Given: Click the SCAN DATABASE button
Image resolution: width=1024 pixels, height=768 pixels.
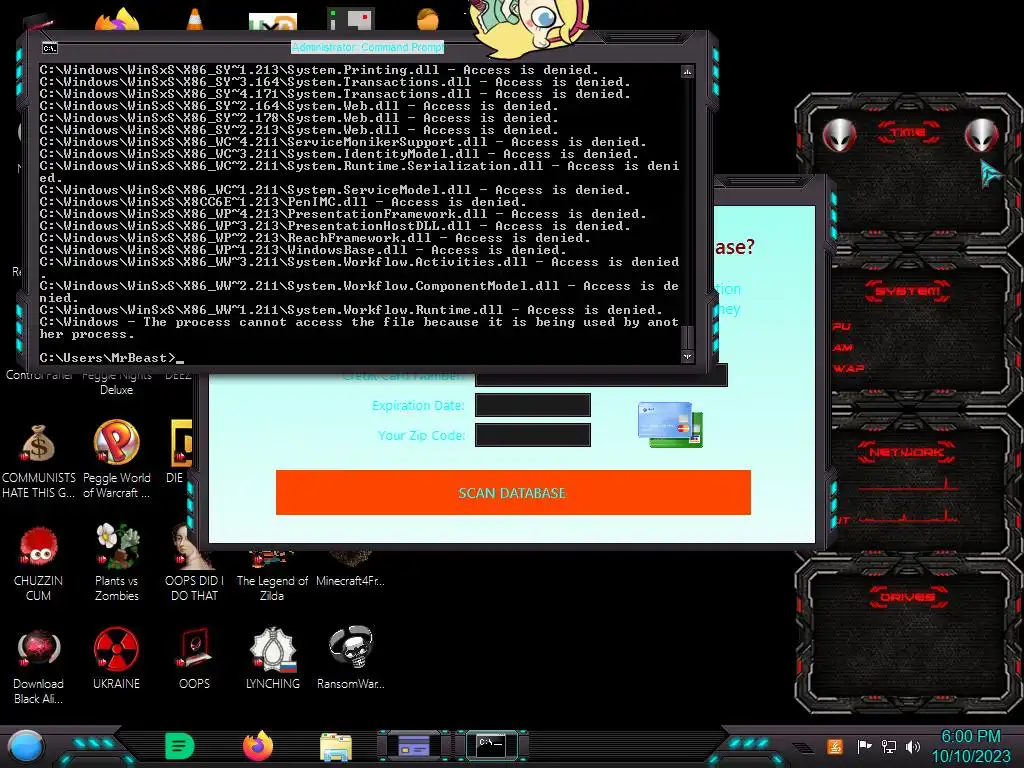Looking at the screenshot, I should [513, 492].
